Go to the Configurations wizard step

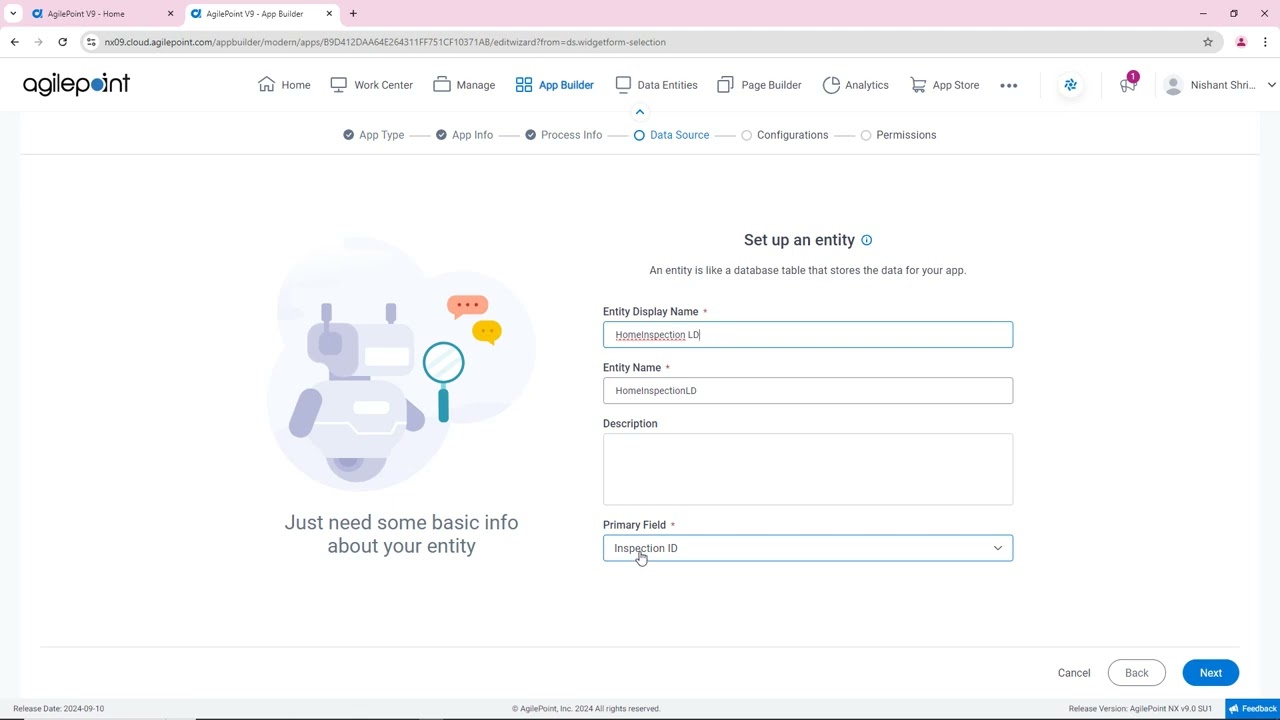coord(784,135)
